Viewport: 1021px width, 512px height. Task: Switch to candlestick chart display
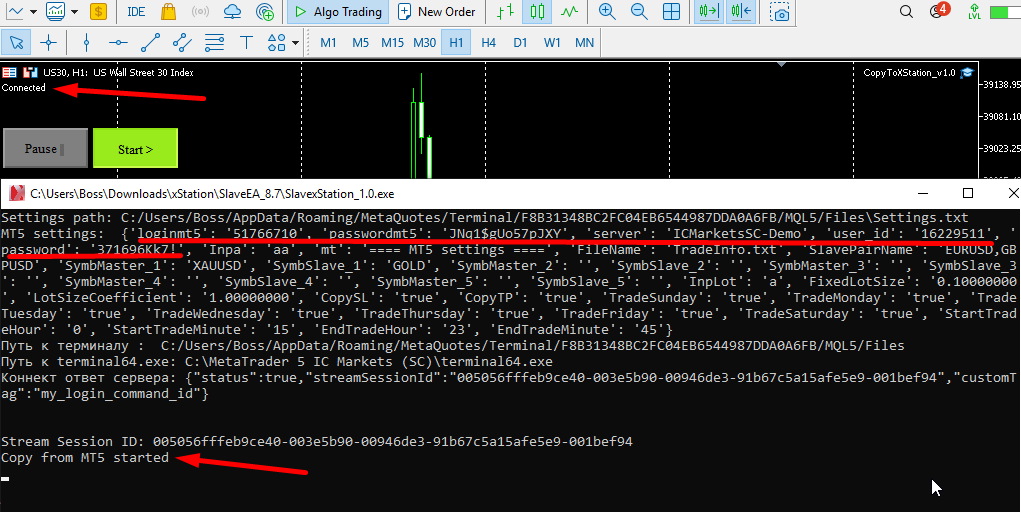pos(537,11)
